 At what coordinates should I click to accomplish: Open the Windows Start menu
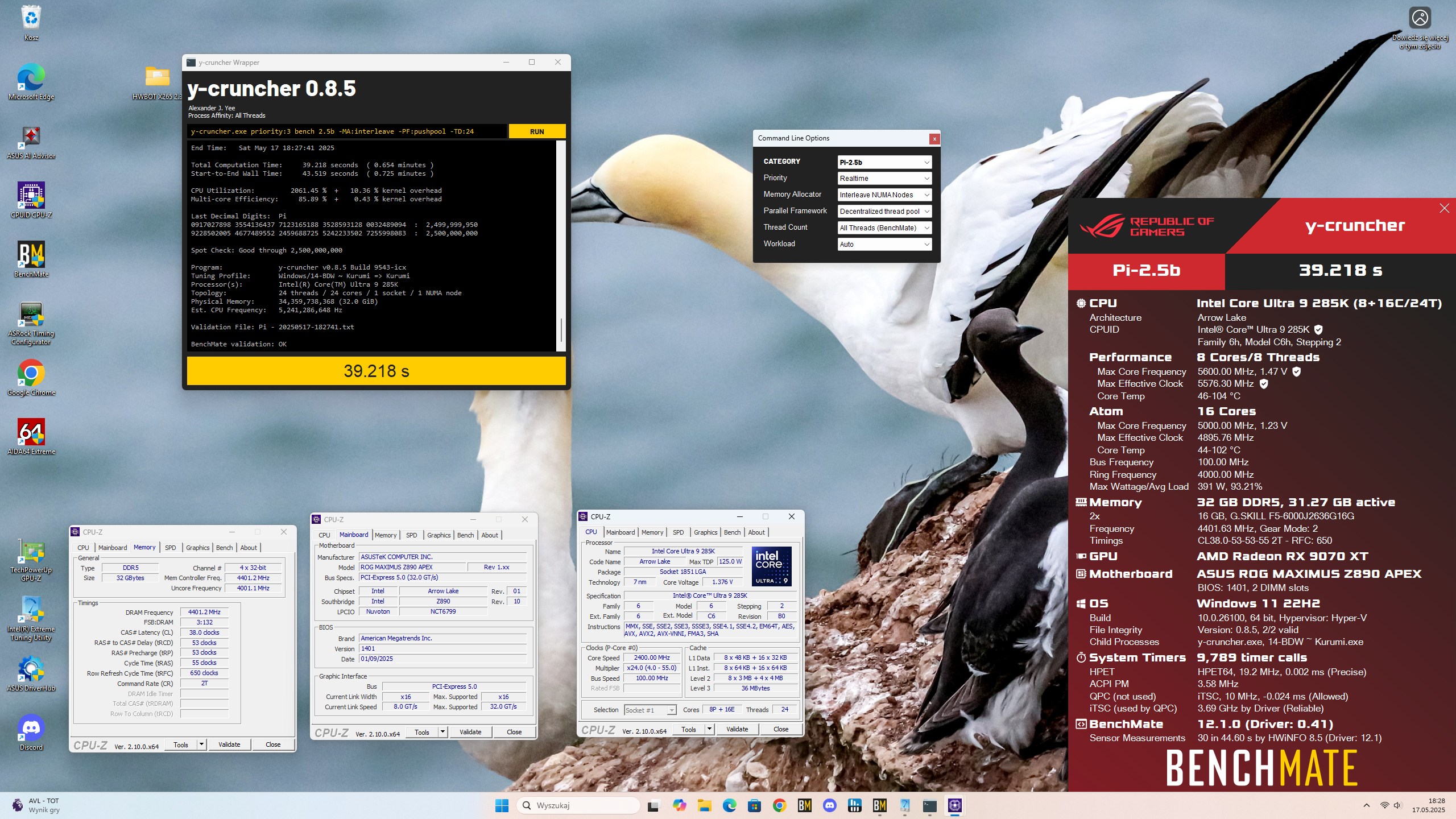pyautogui.click(x=502, y=805)
